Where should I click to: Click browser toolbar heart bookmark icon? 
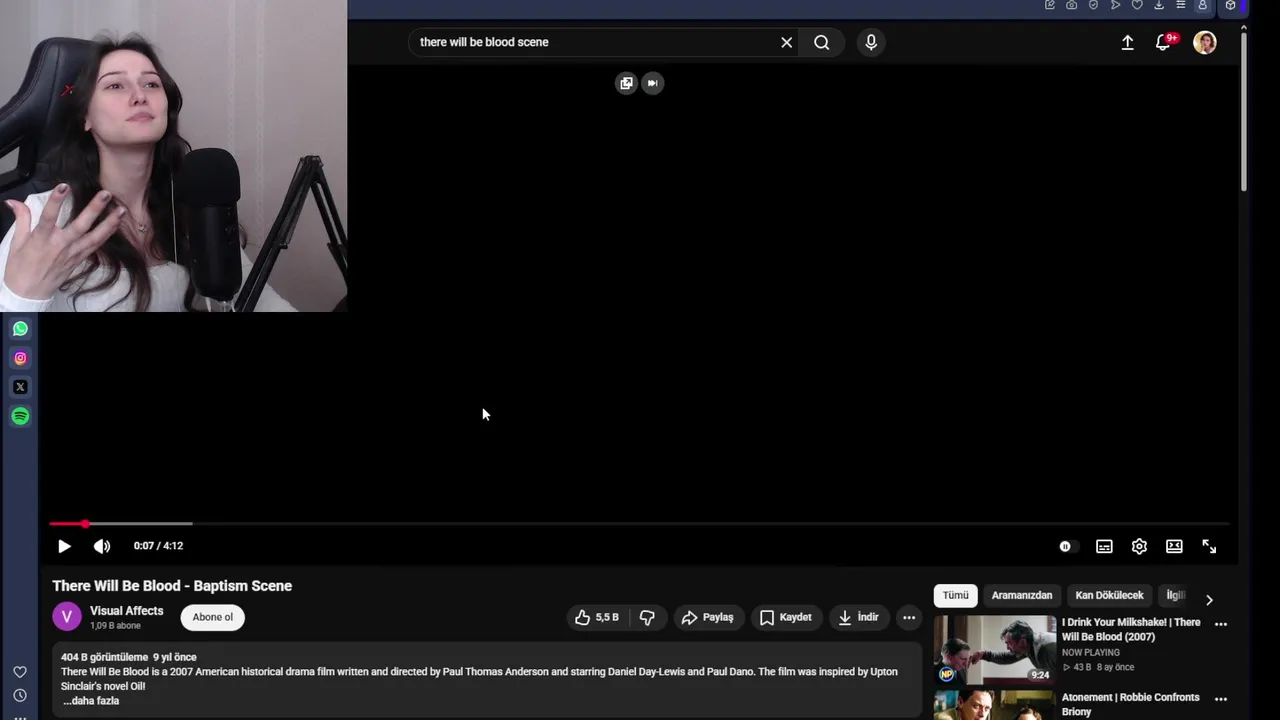(1137, 5)
